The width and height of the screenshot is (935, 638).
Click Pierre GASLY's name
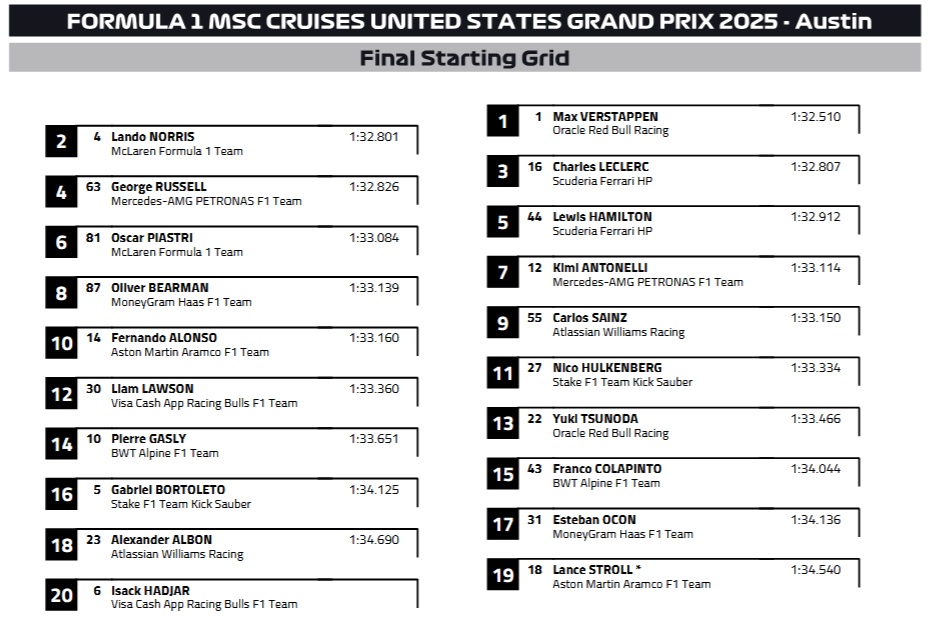click(148, 438)
